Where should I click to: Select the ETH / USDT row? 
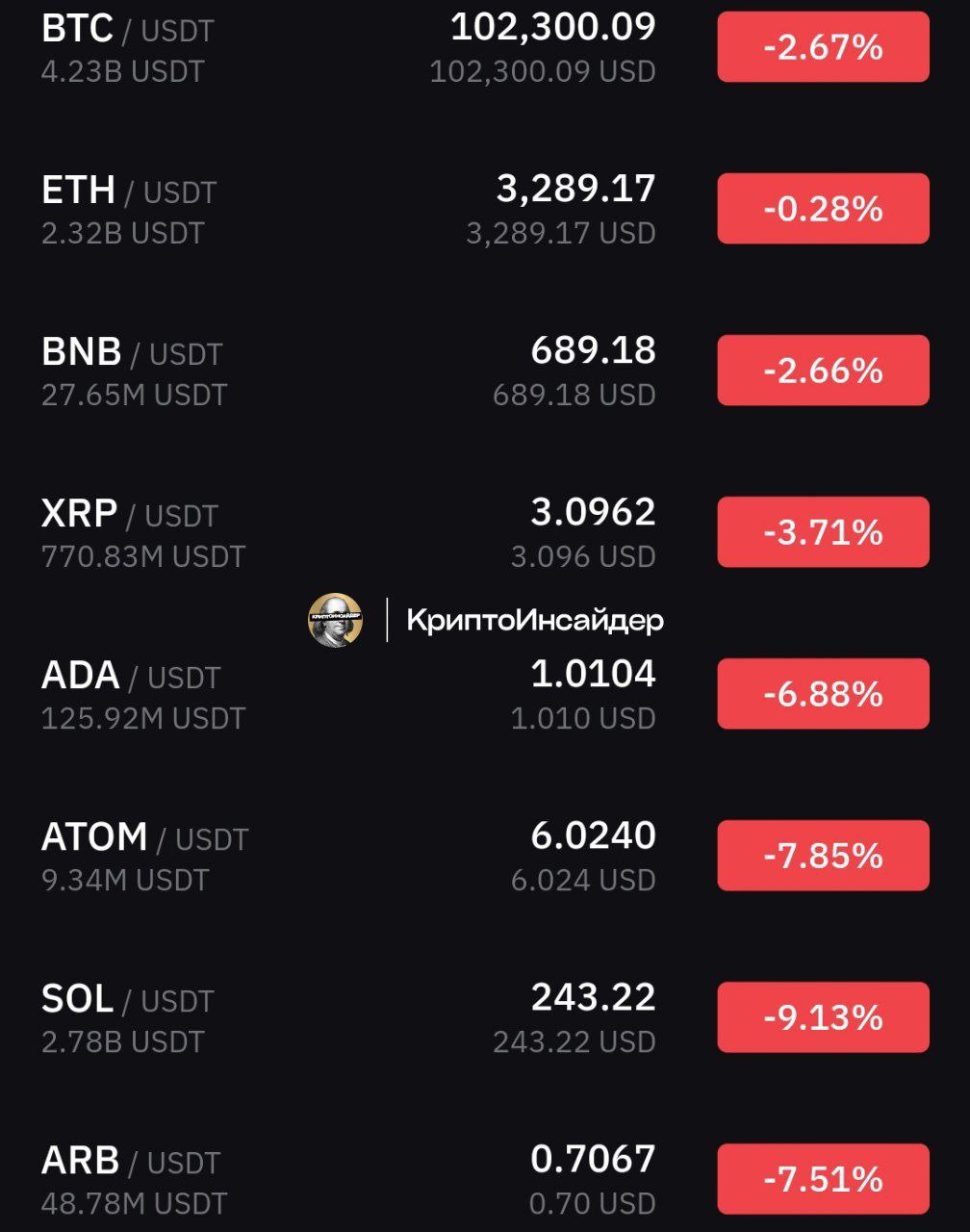485,209
